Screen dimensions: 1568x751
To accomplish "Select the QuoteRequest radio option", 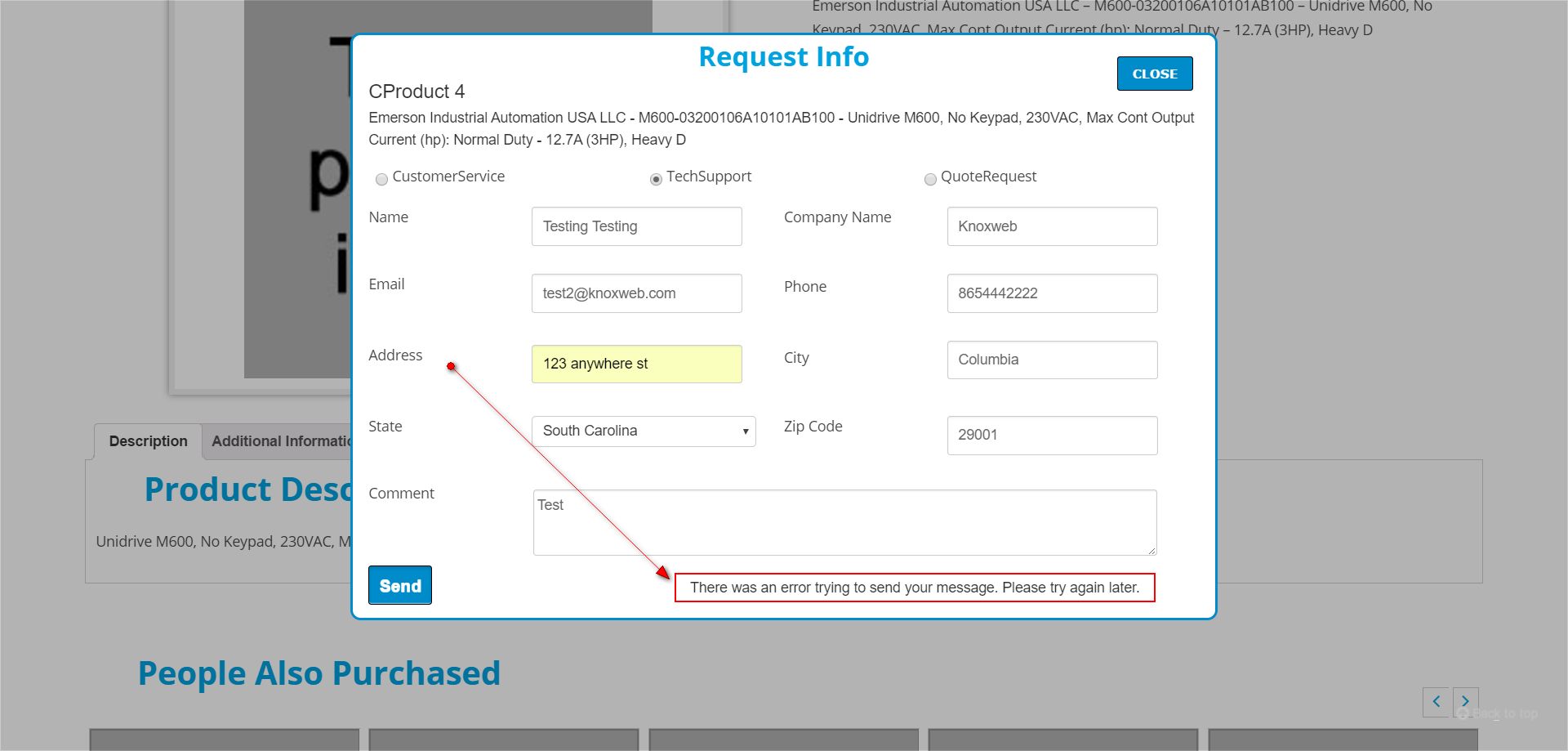I will point(930,179).
